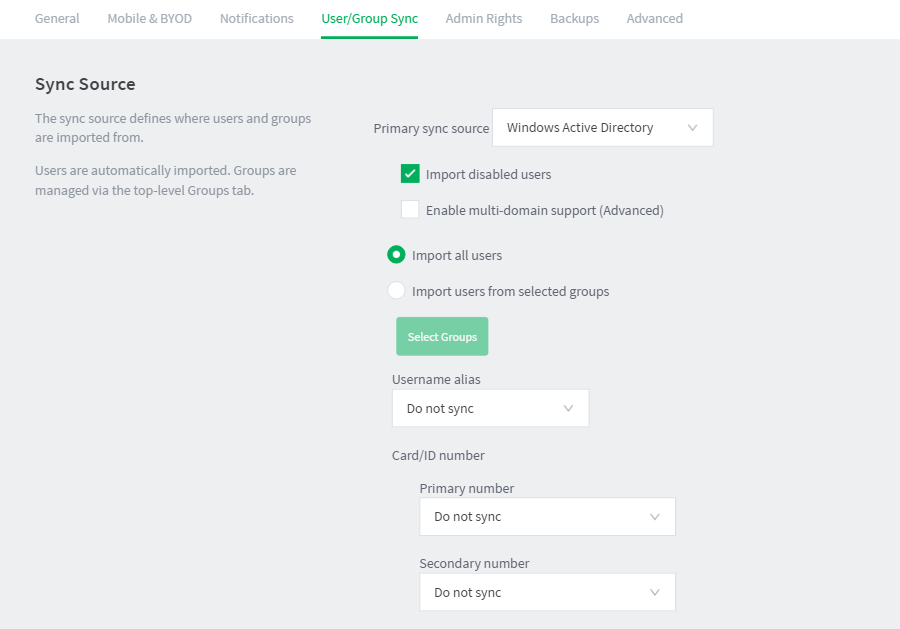Open the Notifications tab

point(257,18)
